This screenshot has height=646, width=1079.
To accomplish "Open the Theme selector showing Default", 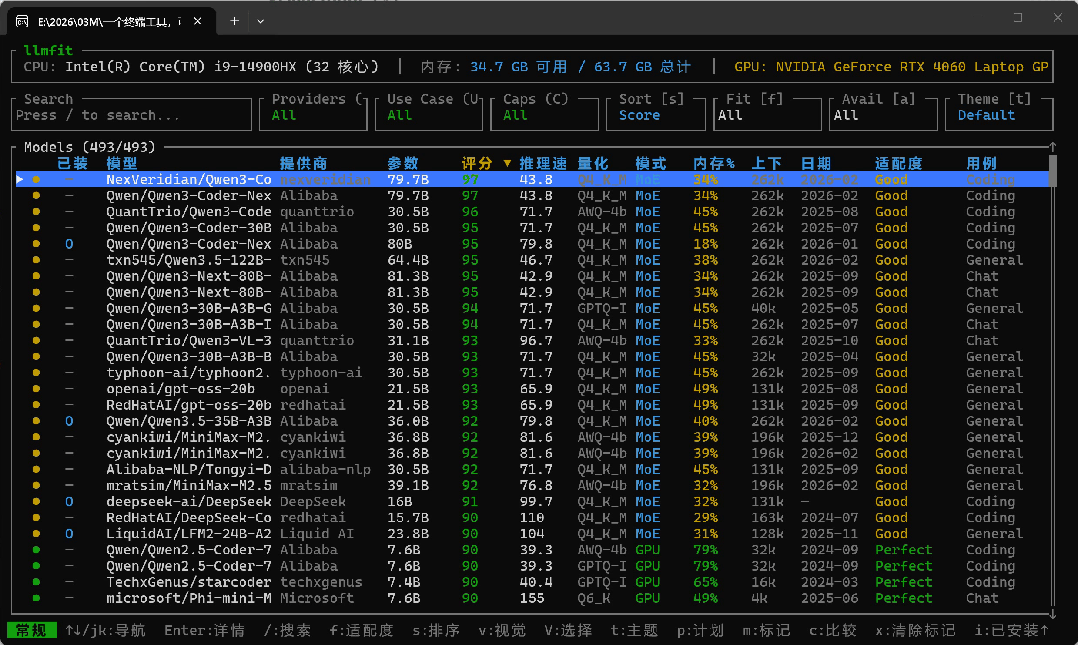I will click(x=1000, y=114).
